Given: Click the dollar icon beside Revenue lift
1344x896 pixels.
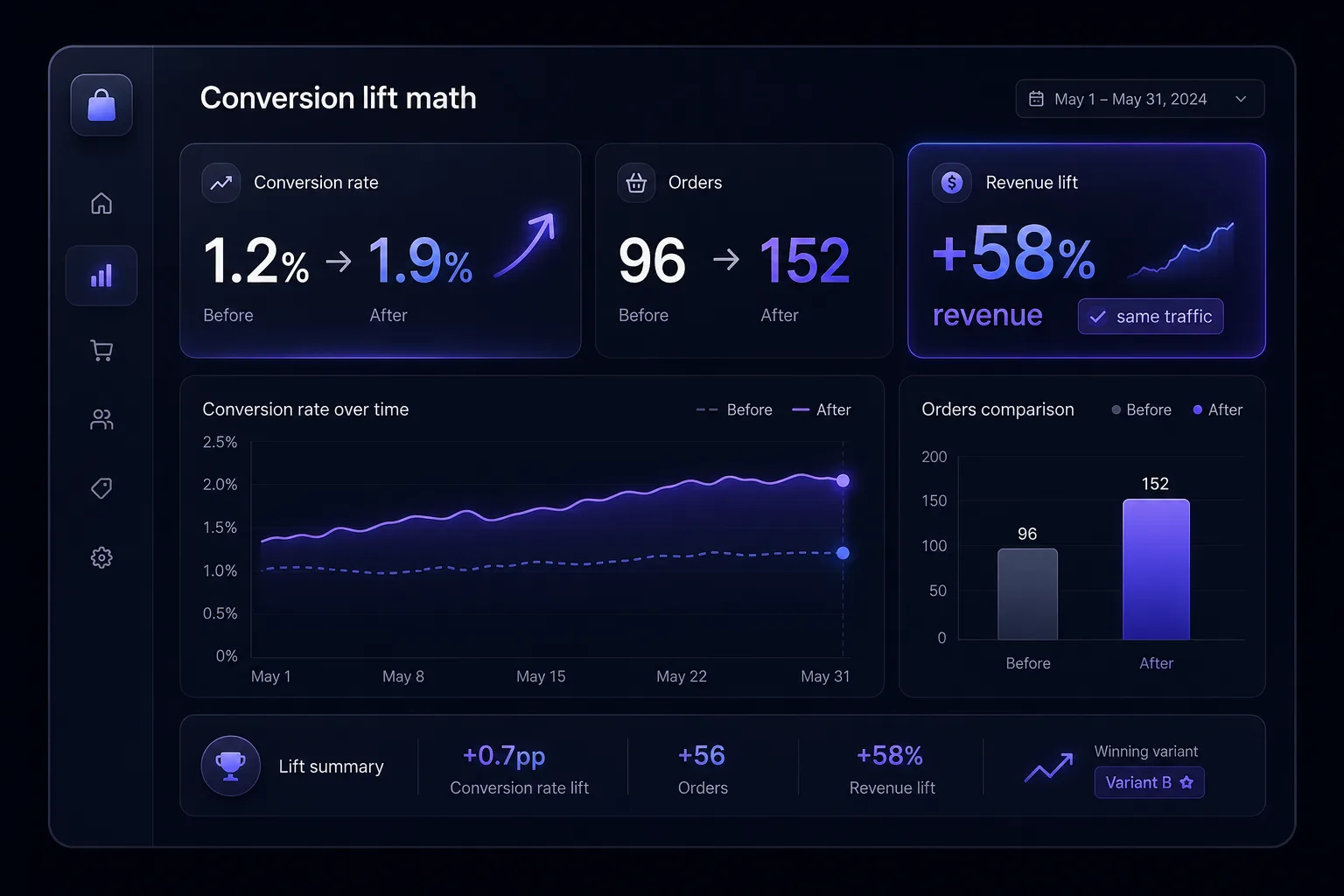Looking at the screenshot, I should click(x=952, y=183).
